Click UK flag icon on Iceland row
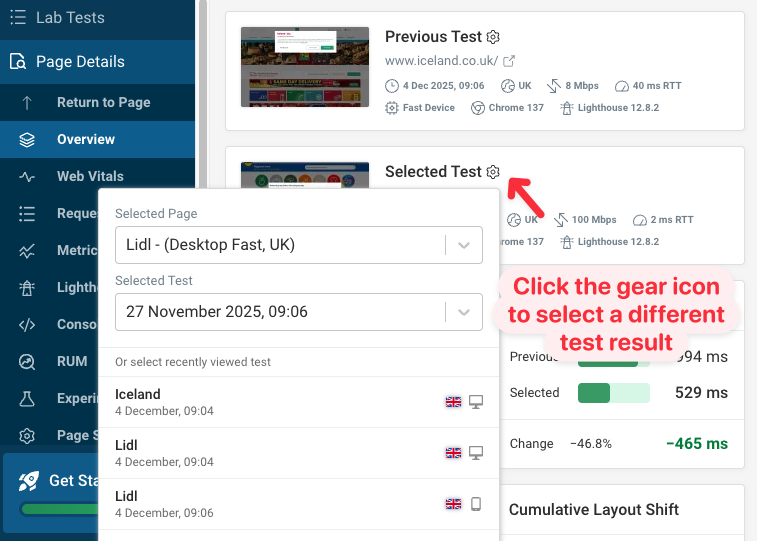 tap(453, 402)
